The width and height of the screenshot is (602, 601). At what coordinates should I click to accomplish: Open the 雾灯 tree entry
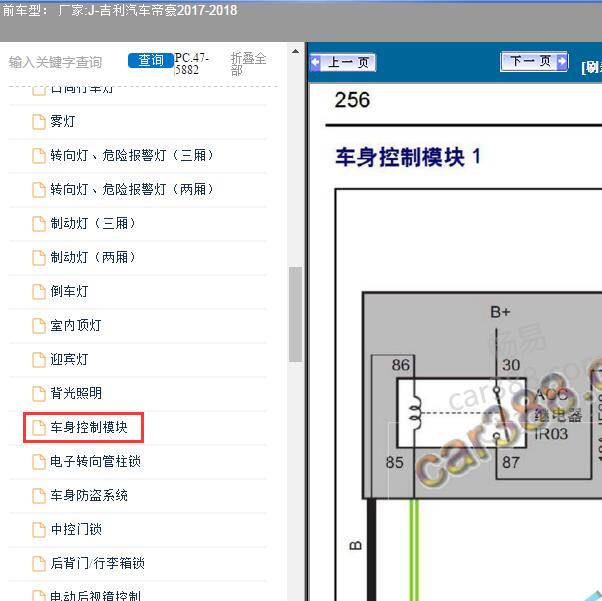tap(63, 122)
